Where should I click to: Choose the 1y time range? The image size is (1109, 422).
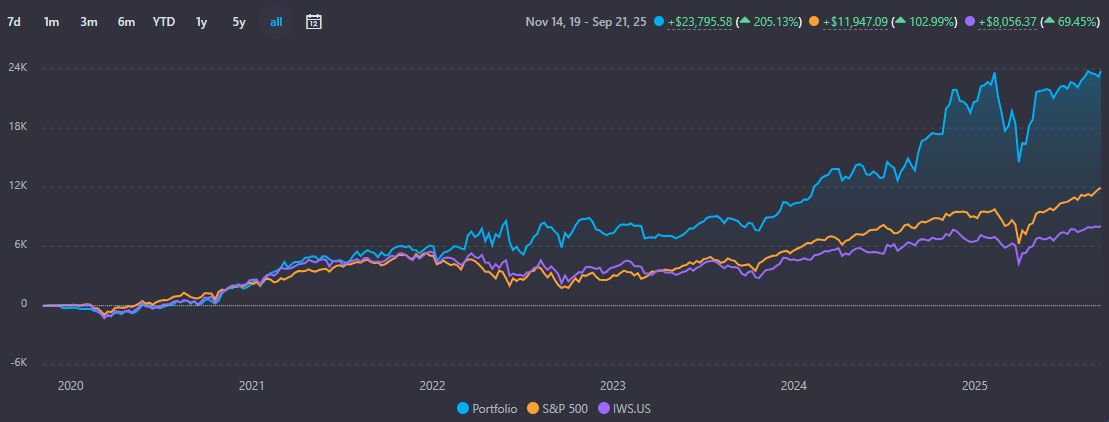click(x=202, y=21)
